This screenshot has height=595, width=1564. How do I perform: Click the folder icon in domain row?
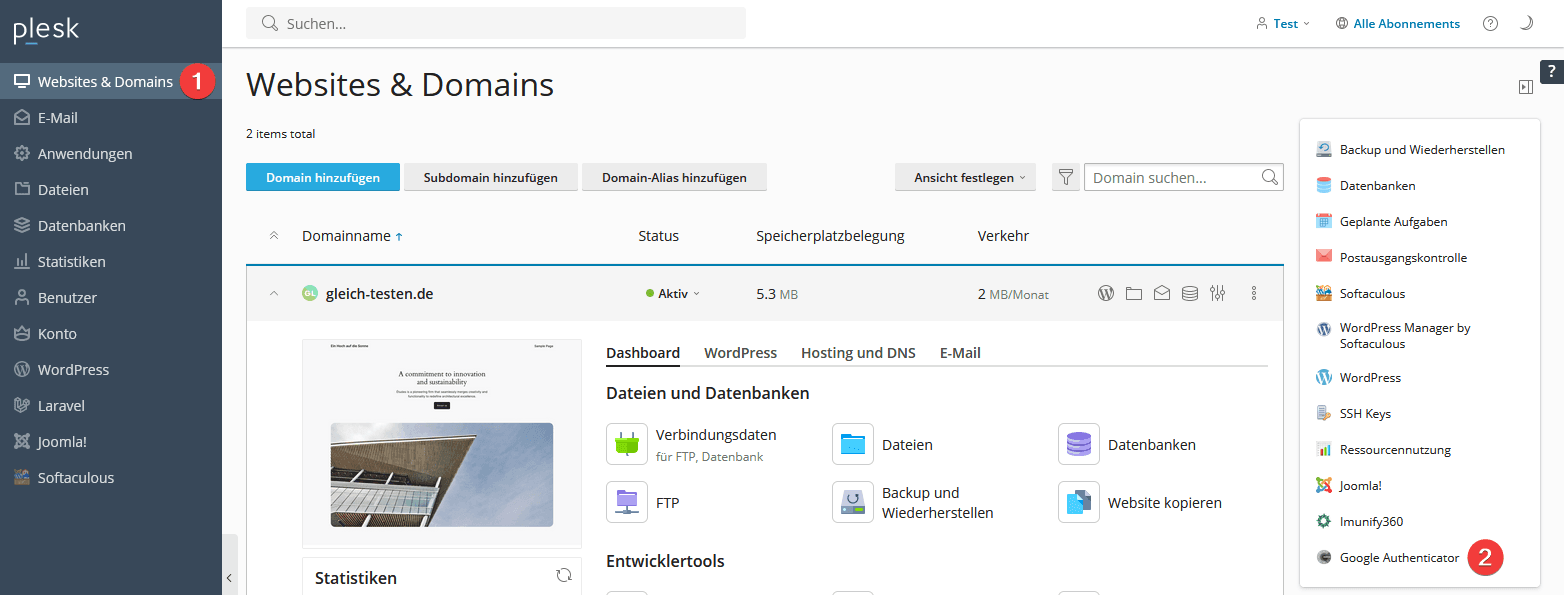click(x=1133, y=294)
